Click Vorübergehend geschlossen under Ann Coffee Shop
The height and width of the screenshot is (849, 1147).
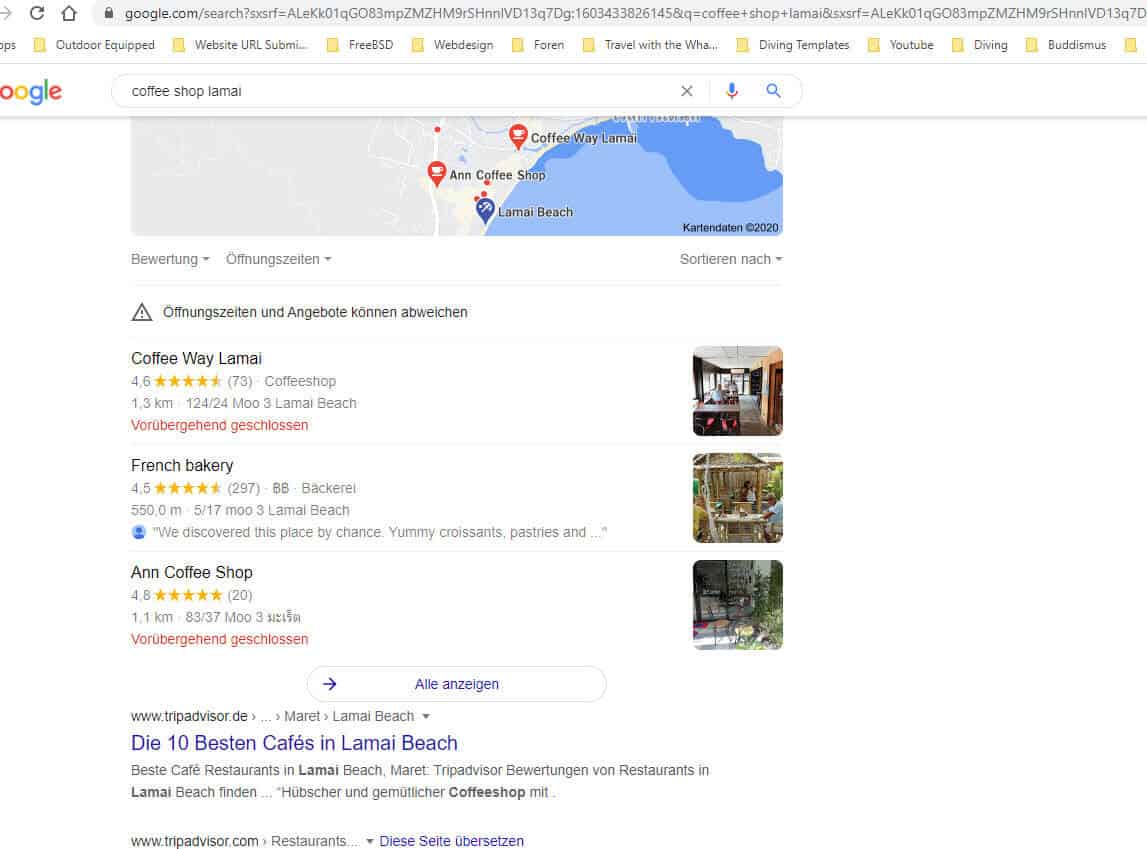(219, 638)
